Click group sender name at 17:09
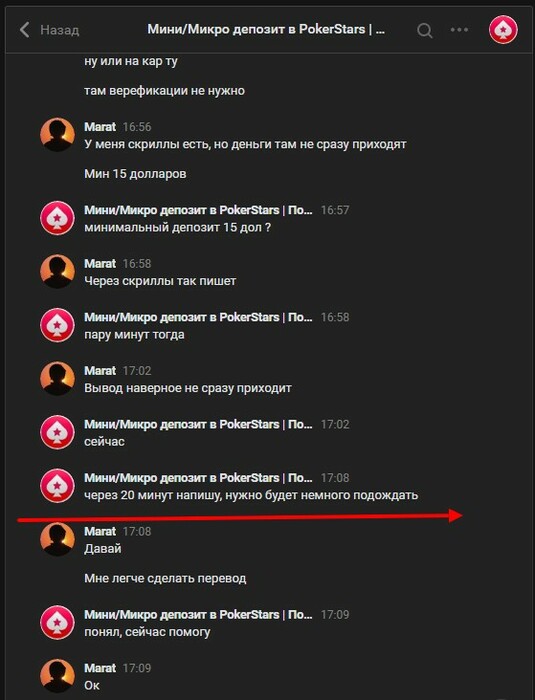Image resolution: width=535 pixels, height=700 pixels. [x=198, y=614]
